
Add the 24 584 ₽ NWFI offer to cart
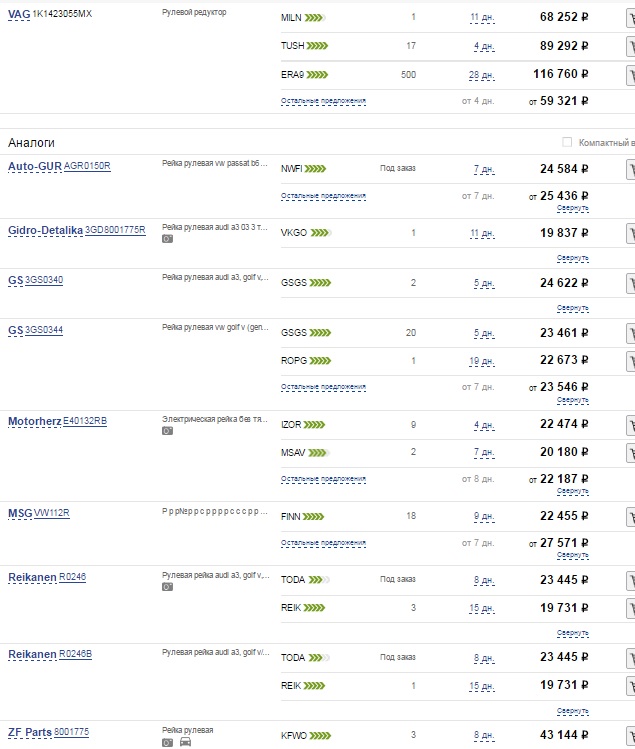(x=631, y=170)
